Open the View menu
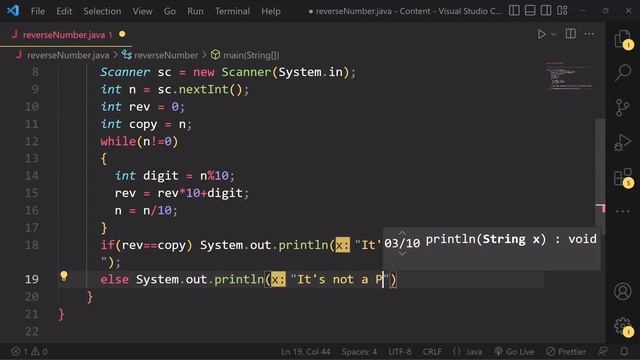This screenshot has width=640, height=360. tap(142, 11)
